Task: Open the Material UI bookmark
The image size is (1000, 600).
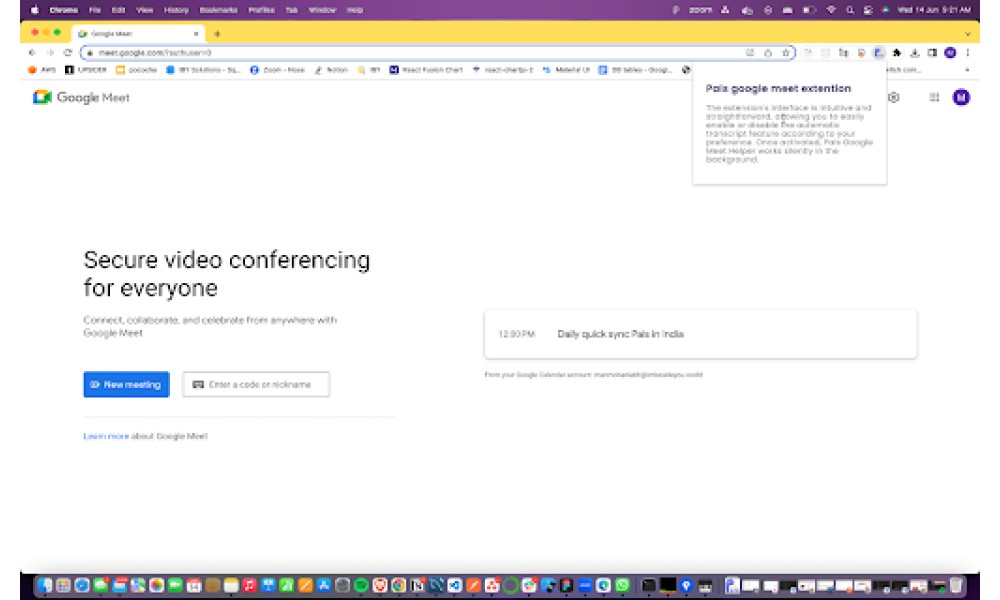Action: 566,70
